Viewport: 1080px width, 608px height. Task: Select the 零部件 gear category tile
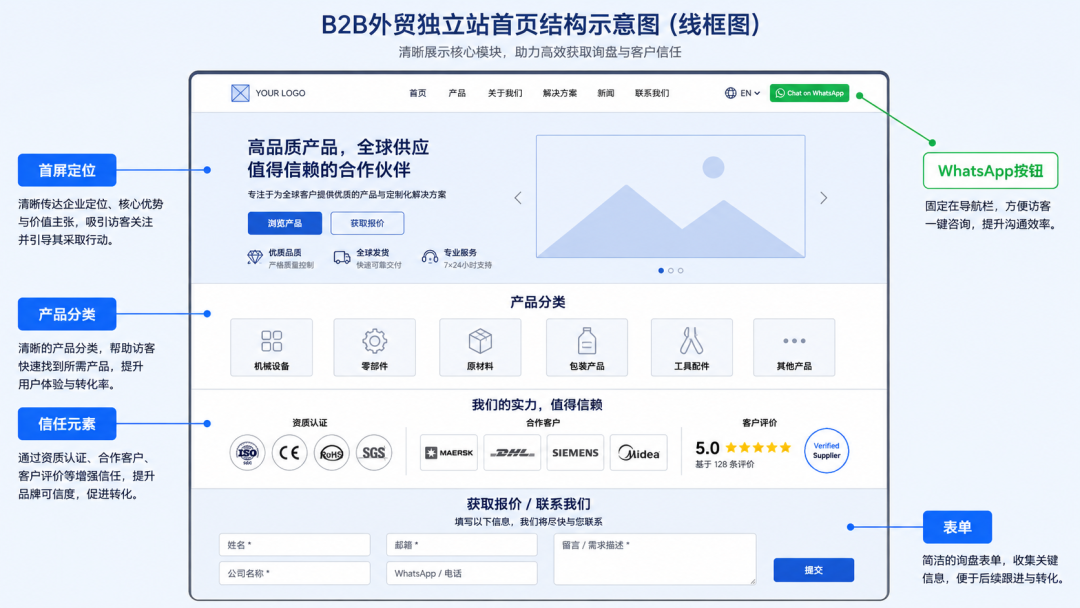point(374,347)
